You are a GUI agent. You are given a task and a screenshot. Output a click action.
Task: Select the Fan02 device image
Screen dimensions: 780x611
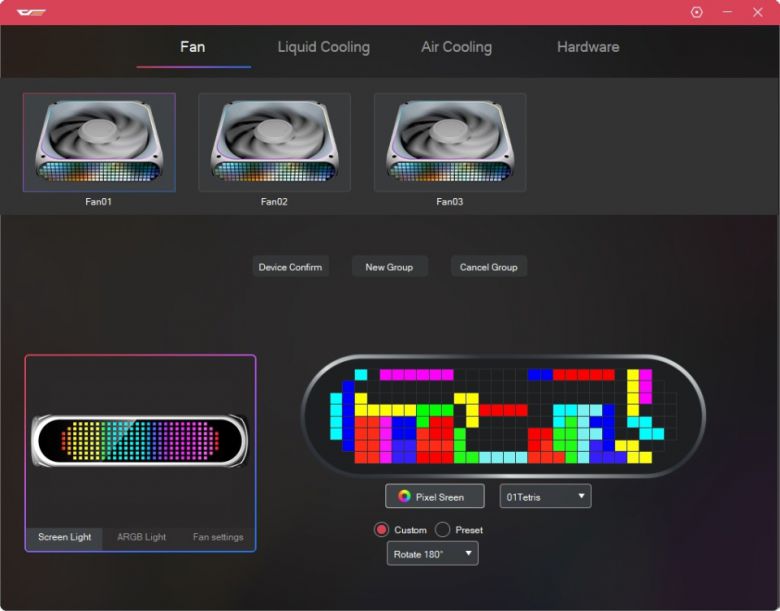(274, 142)
